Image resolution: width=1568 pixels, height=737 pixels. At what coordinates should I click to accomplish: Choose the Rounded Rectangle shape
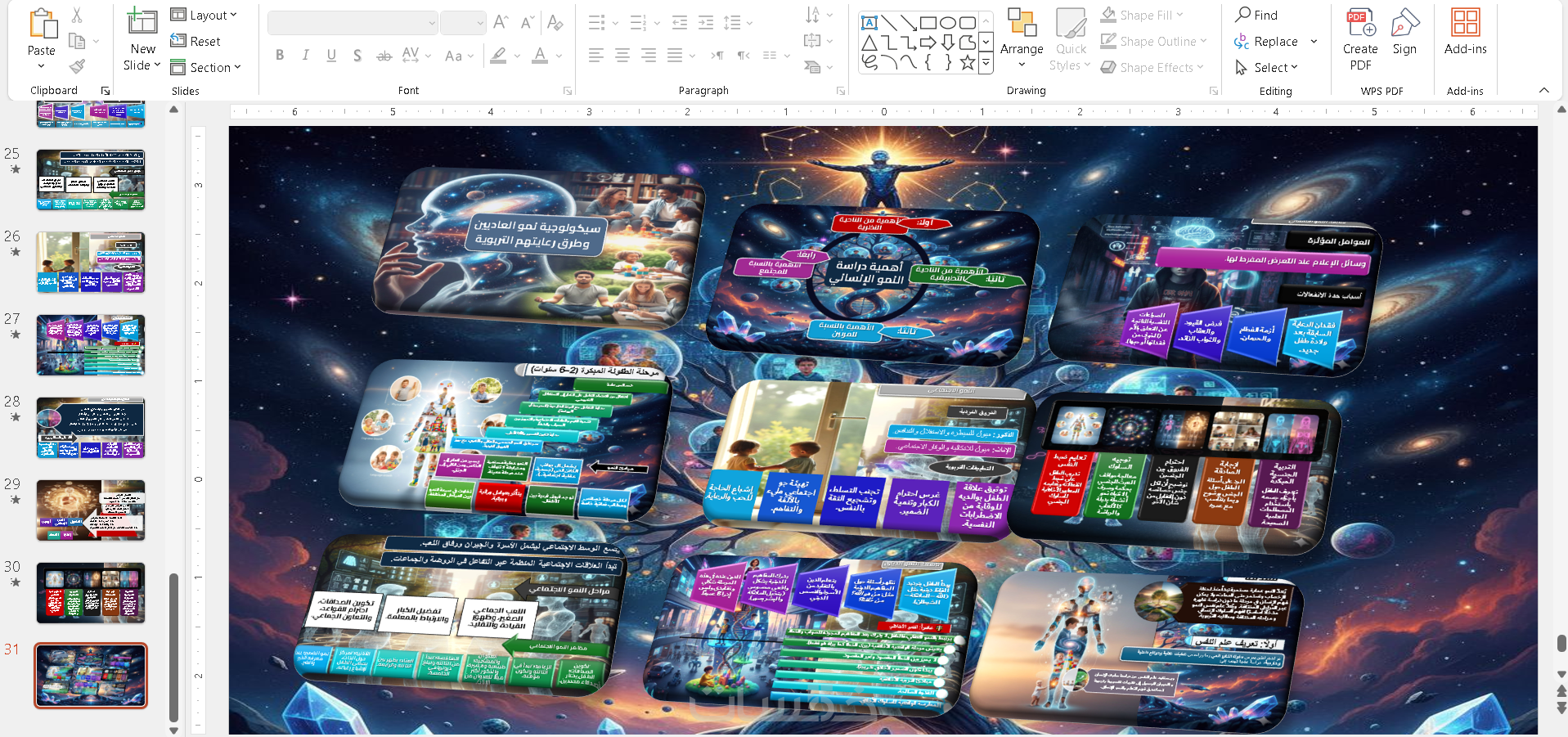click(968, 22)
